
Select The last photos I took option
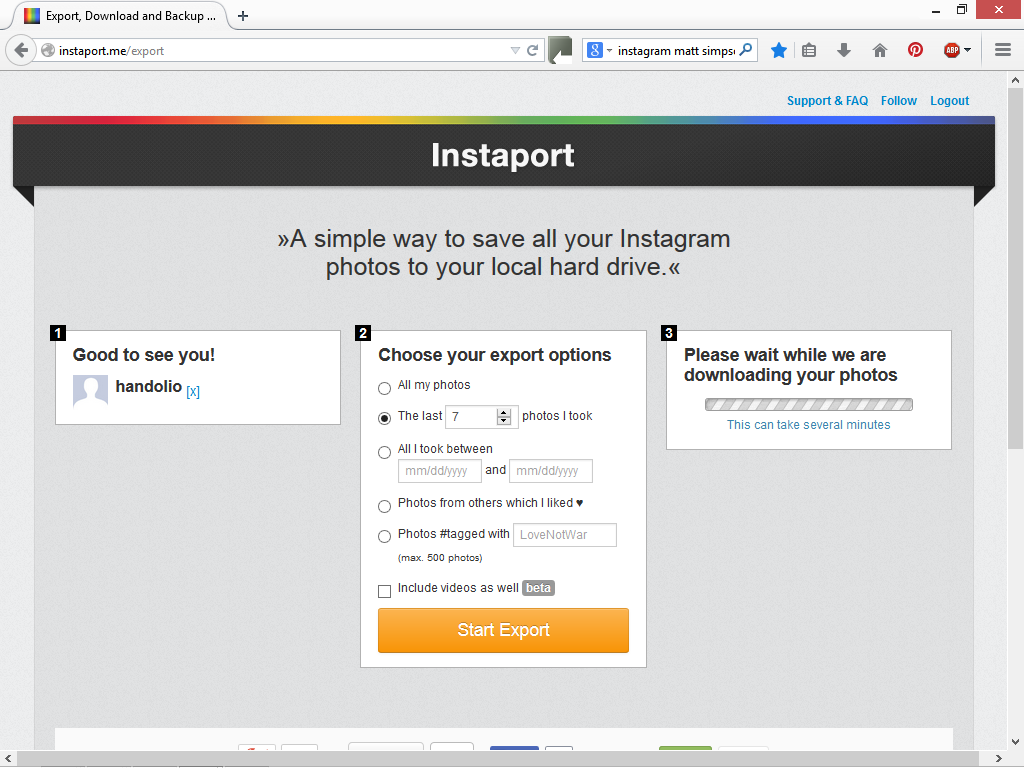tap(385, 418)
